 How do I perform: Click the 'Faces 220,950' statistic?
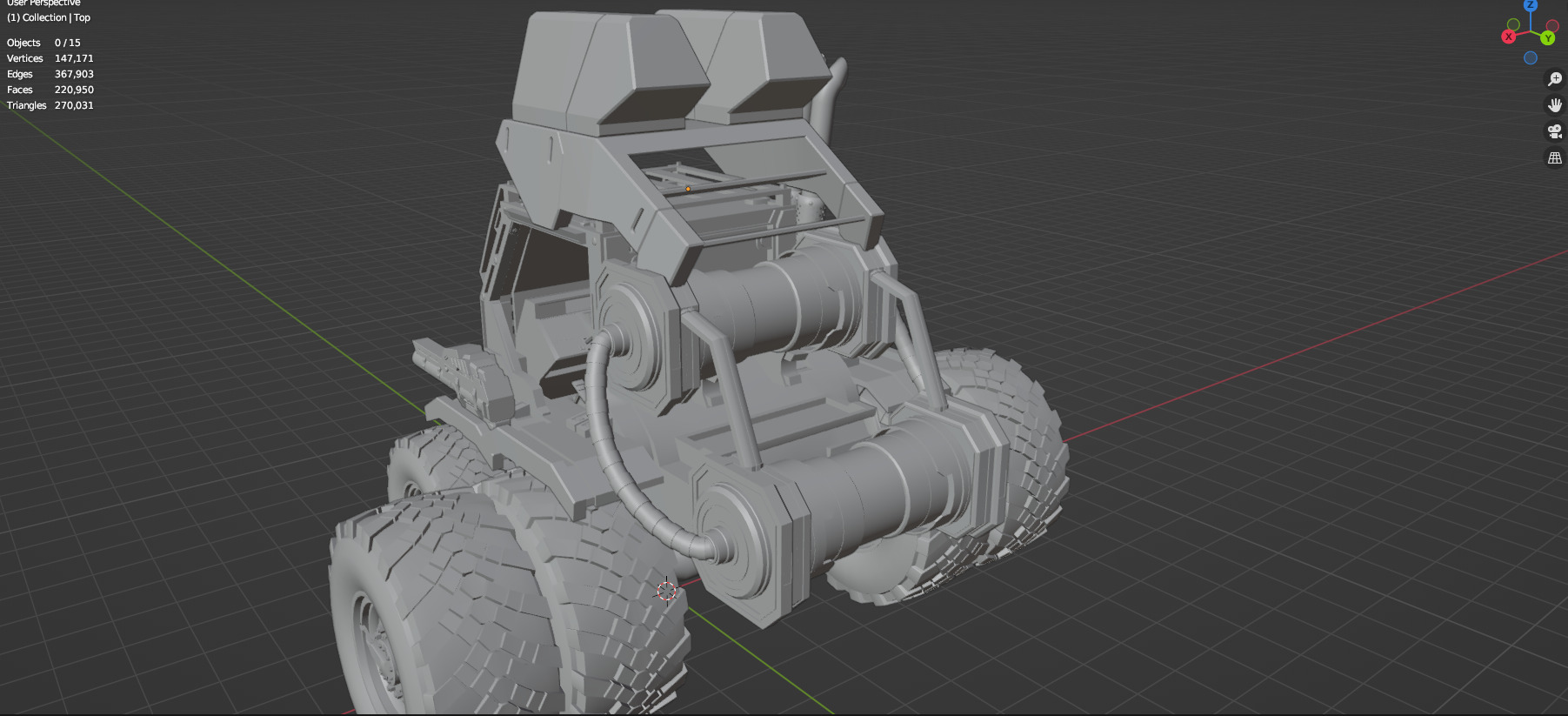(x=50, y=90)
